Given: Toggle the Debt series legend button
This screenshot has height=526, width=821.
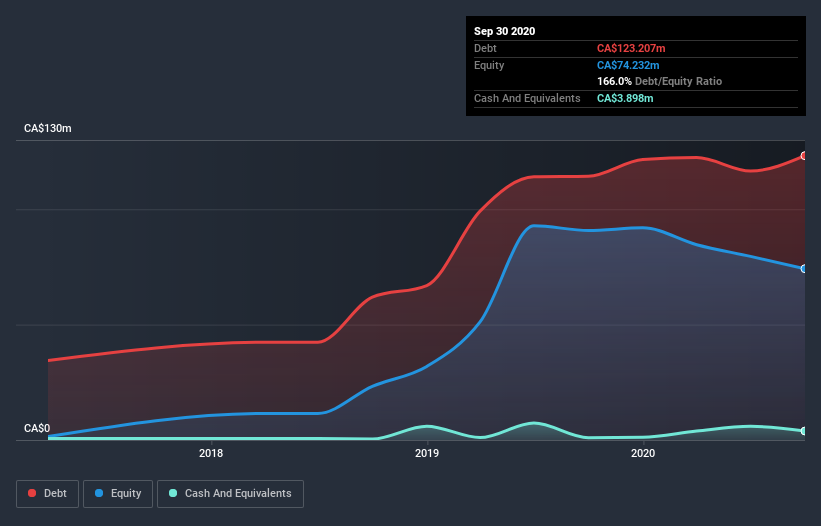Looking at the screenshot, I should click(47, 494).
